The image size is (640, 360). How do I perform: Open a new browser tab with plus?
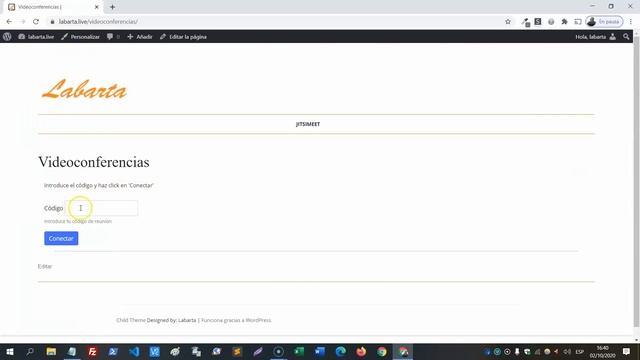pos(112,7)
